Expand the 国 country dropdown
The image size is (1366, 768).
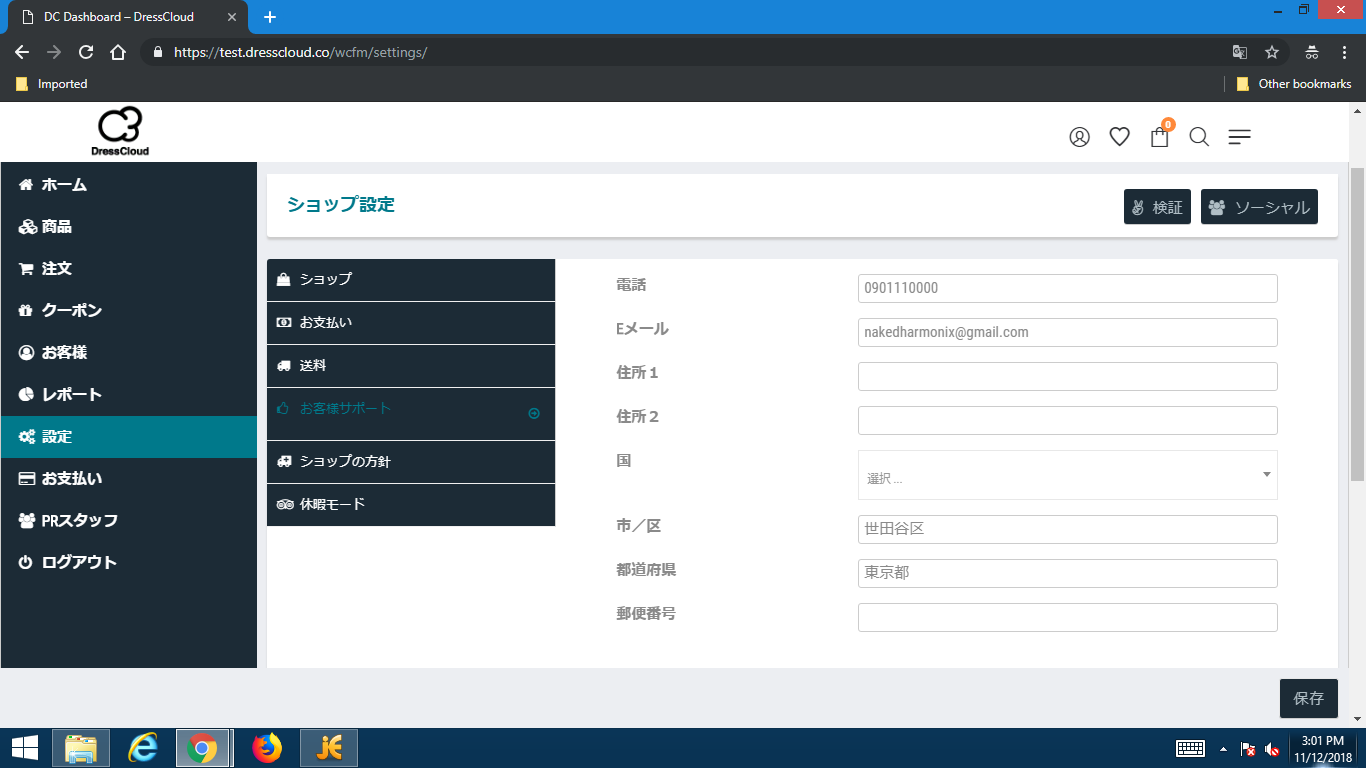1068,475
